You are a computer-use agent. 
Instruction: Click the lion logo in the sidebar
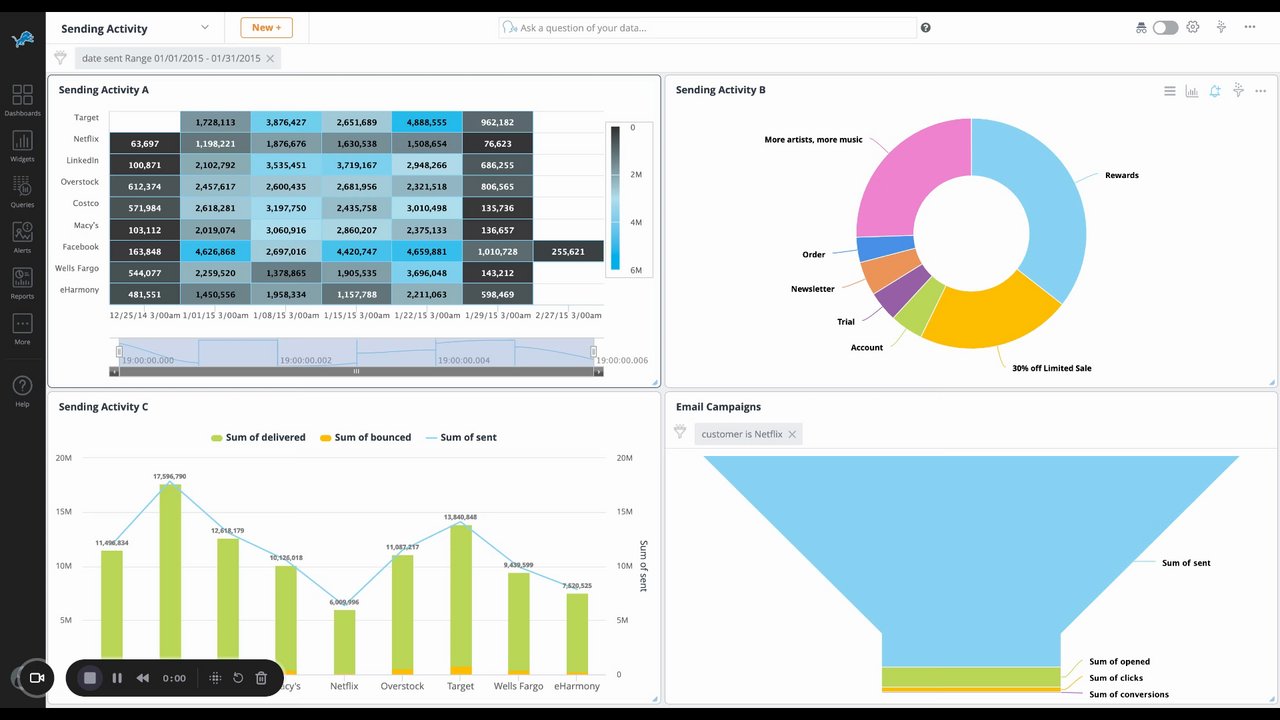tap(22, 39)
